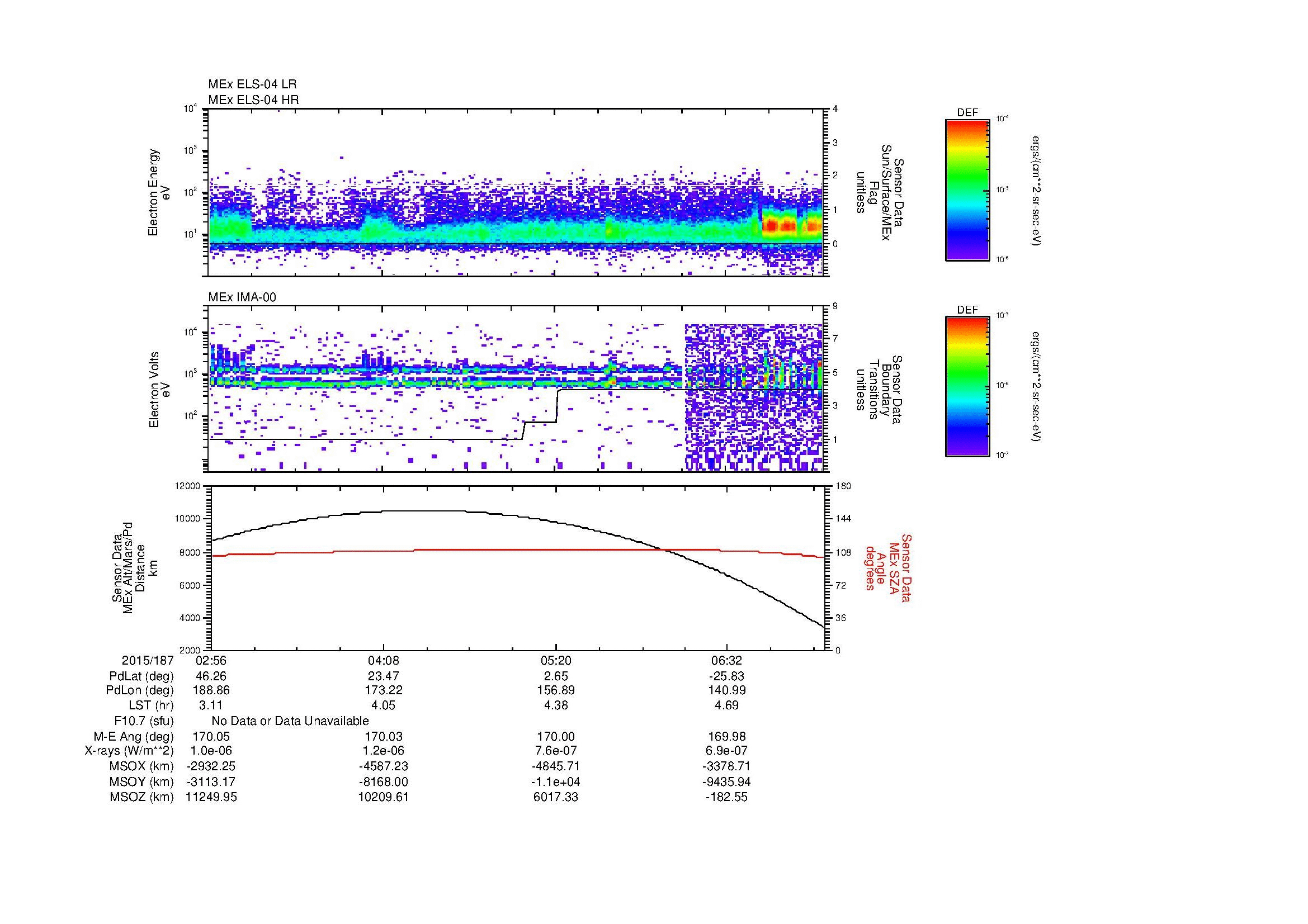Click PdLon value '156.89'
1308x924 pixels.
(556, 690)
